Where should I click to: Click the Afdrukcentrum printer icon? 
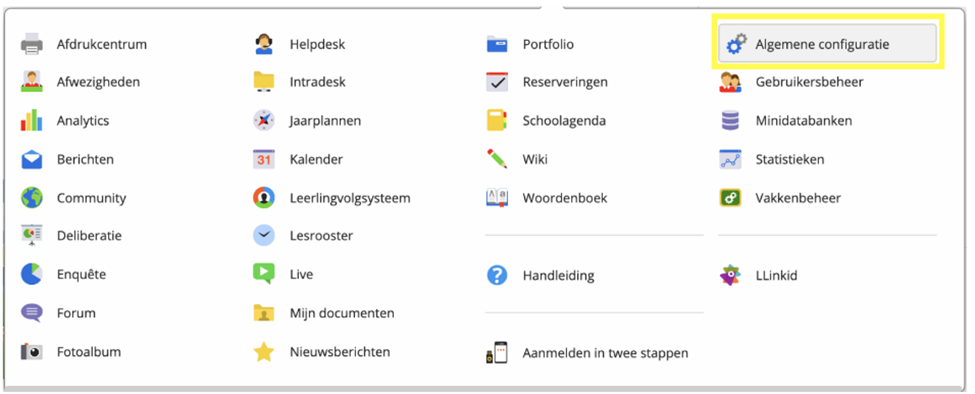click(31, 44)
